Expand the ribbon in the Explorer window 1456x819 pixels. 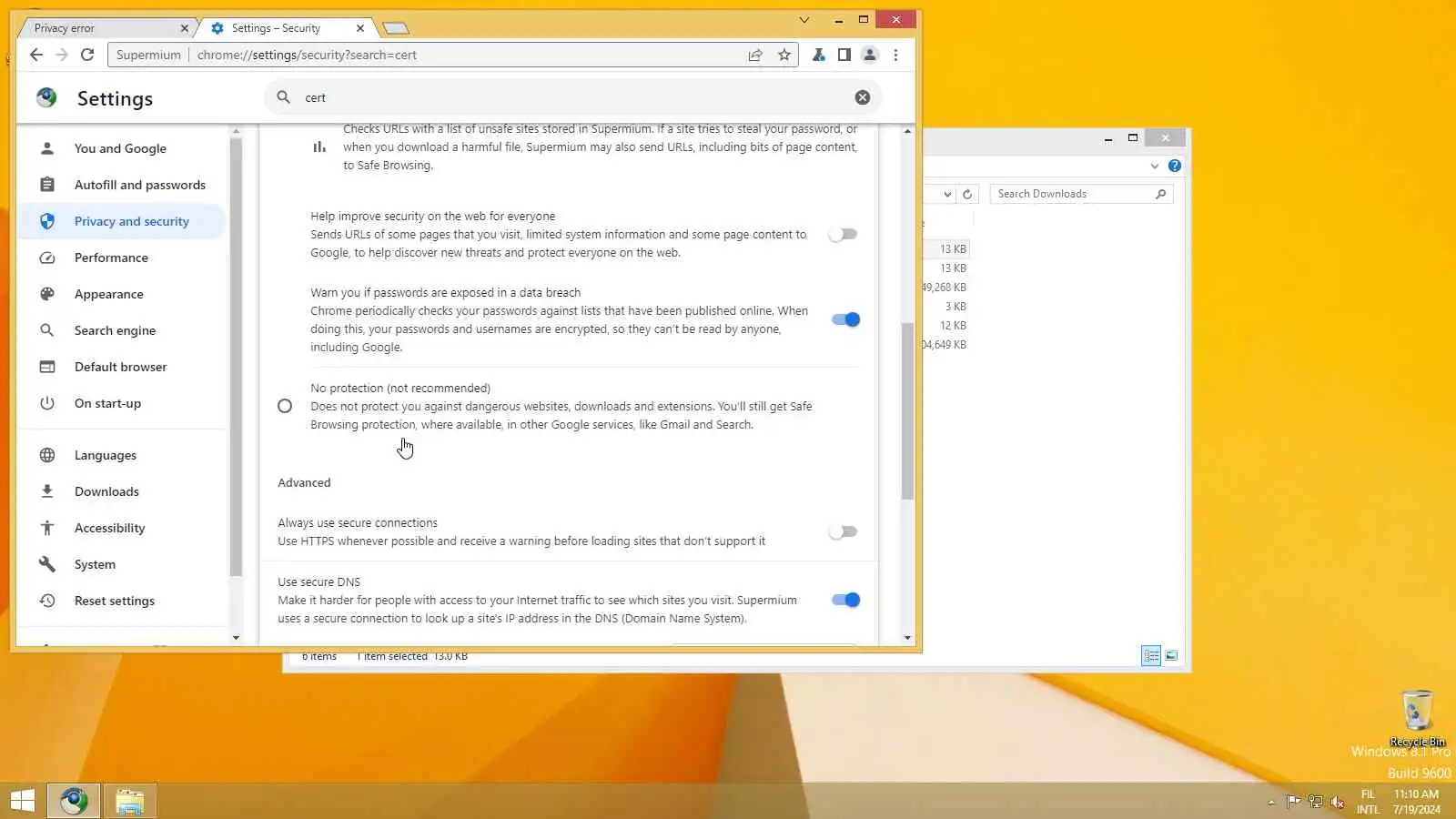pyautogui.click(x=1155, y=166)
